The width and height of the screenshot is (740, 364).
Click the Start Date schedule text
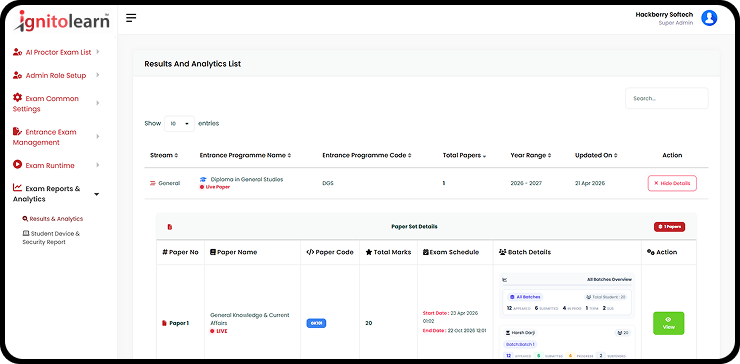[451, 317]
